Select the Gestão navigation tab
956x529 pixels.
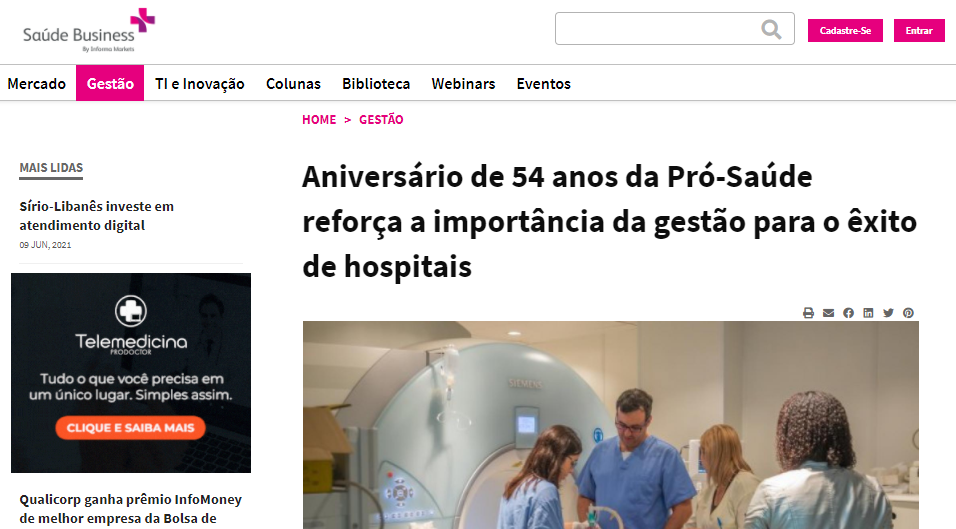tap(110, 83)
